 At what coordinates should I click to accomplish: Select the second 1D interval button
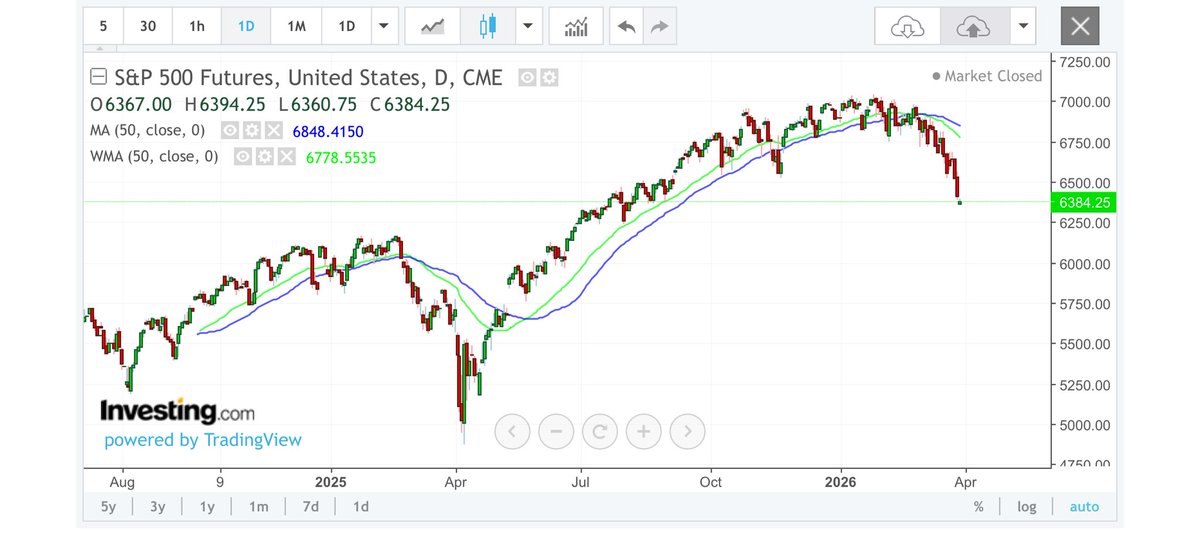click(346, 26)
